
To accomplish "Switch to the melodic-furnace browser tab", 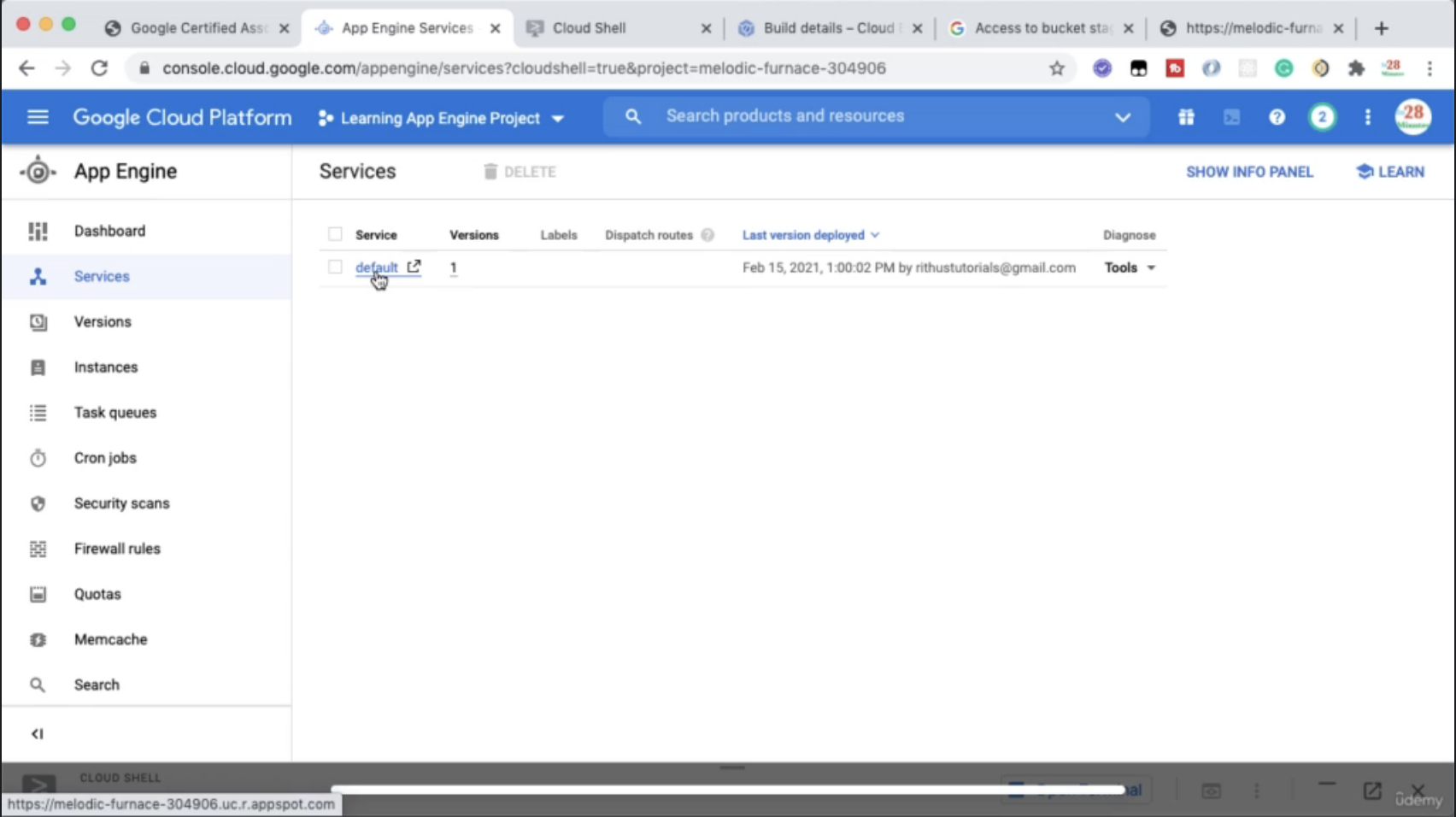I will pos(1253,28).
